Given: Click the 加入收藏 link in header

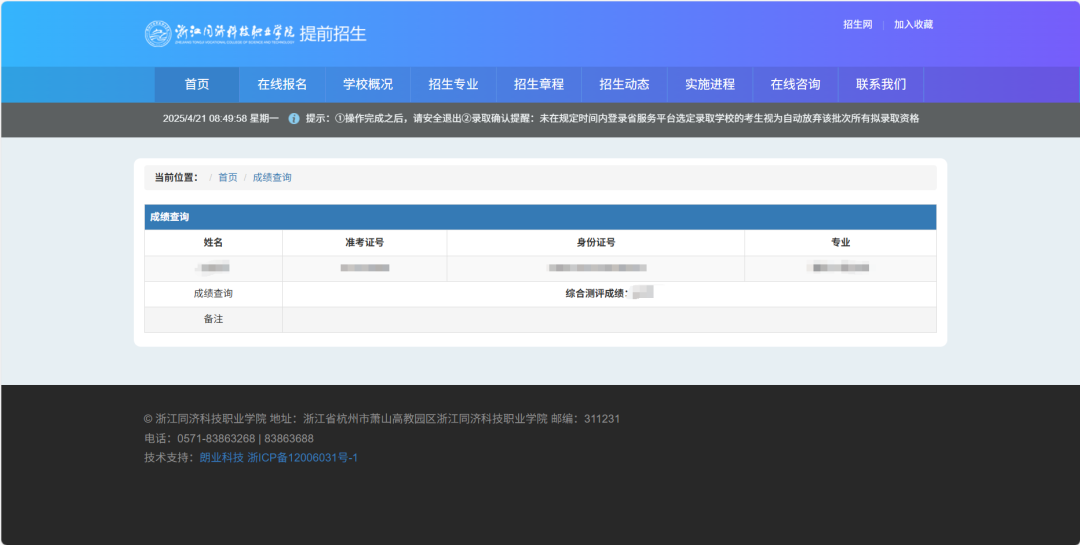Looking at the screenshot, I should (913, 24).
